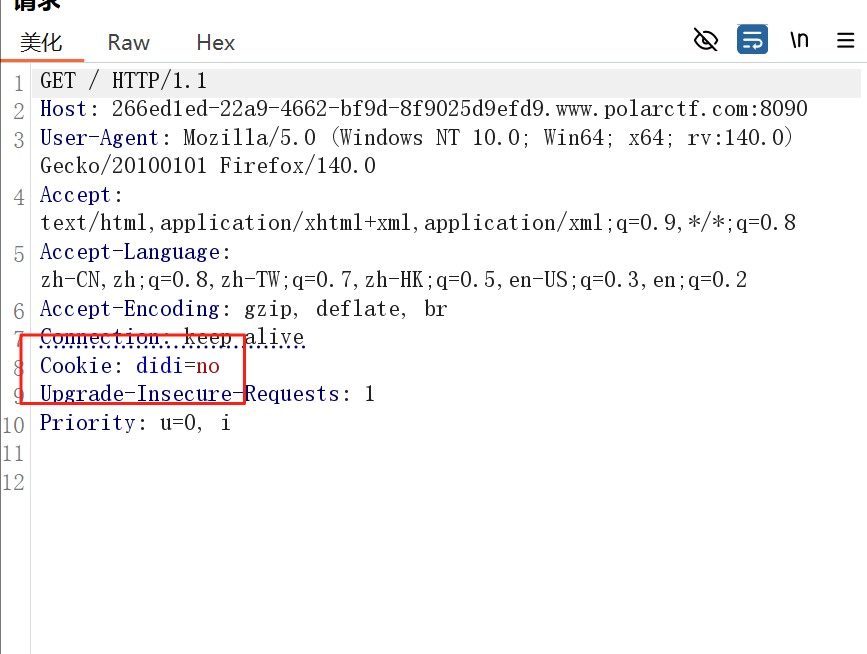The image size is (867, 654).
Task: Click the gzip, deflate, br value
Action: pos(346,308)
